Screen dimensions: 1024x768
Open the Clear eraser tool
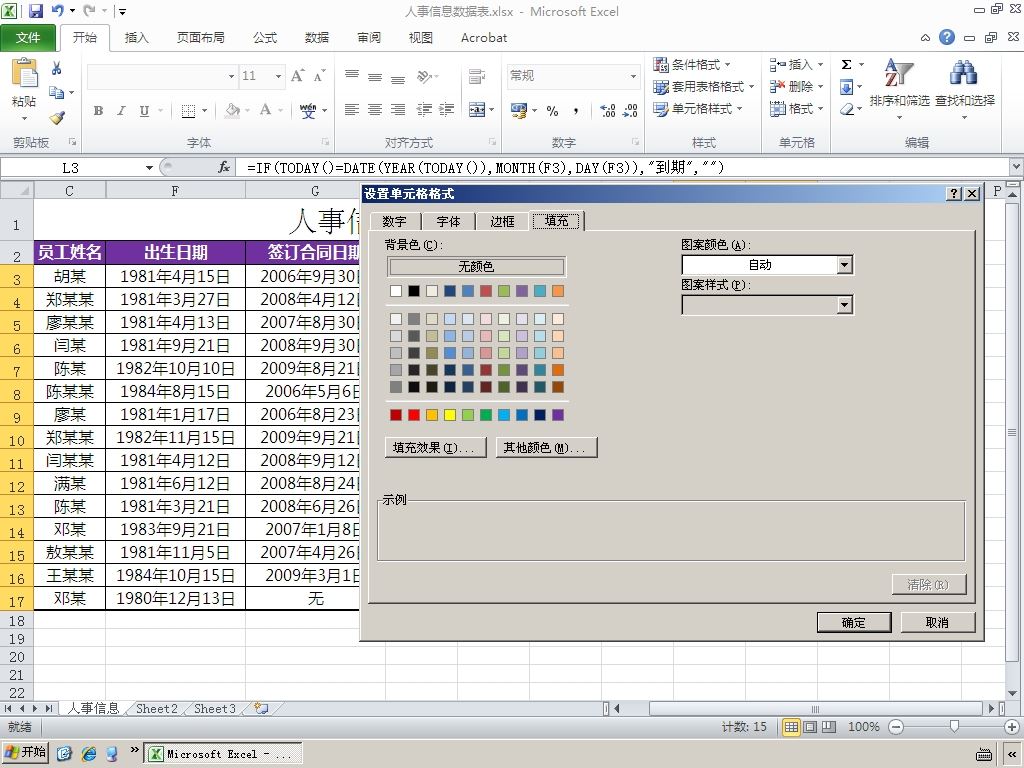click(x=847, y=109)
